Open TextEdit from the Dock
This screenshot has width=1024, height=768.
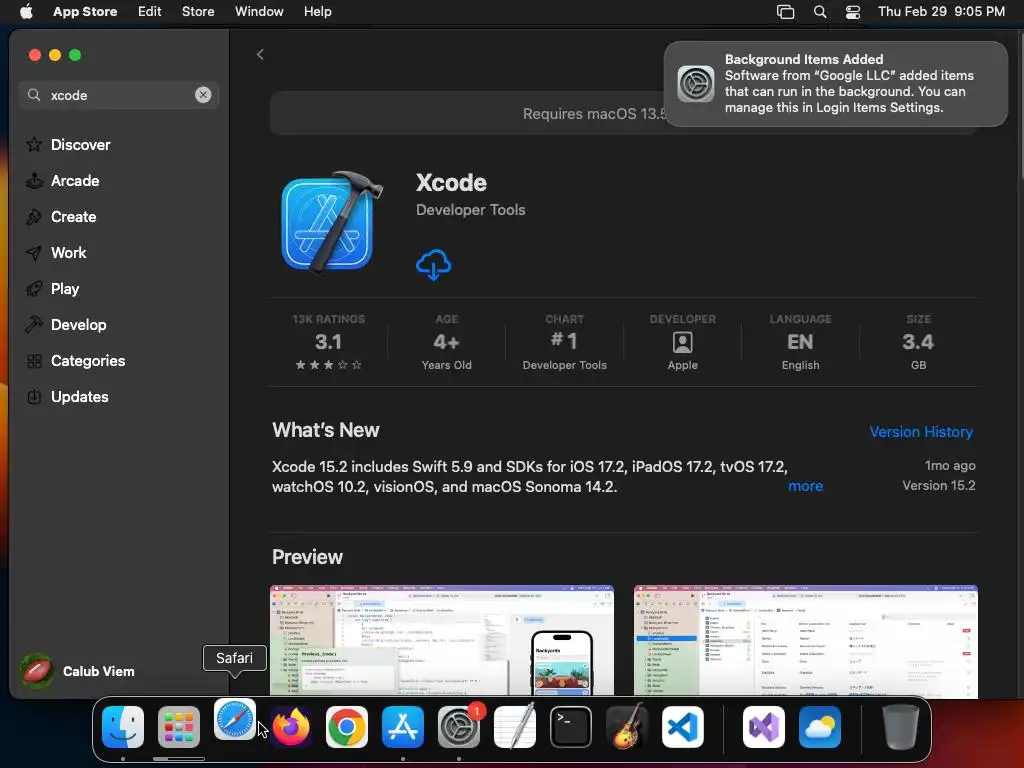point(515,727)
